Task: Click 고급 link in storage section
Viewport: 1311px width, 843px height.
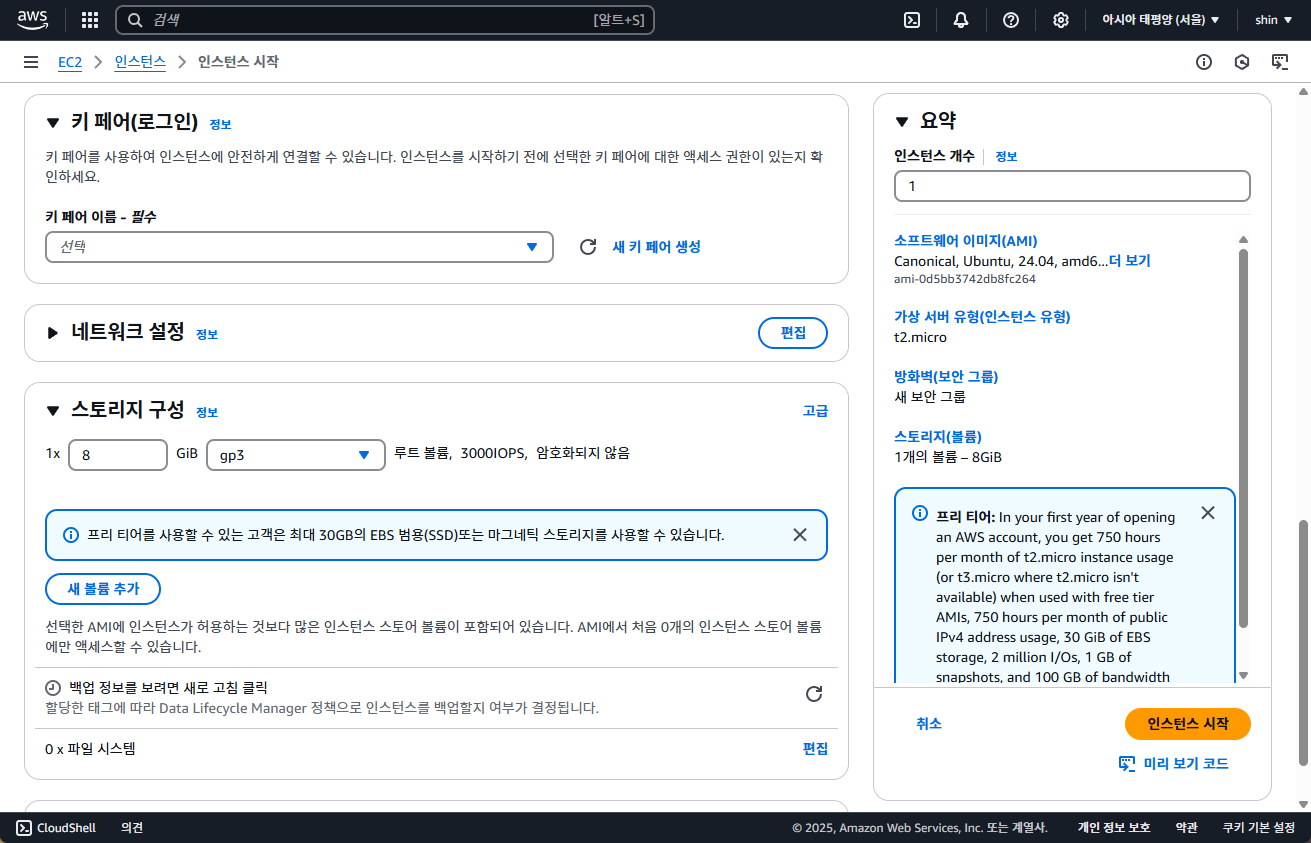Action: (815, 411)
